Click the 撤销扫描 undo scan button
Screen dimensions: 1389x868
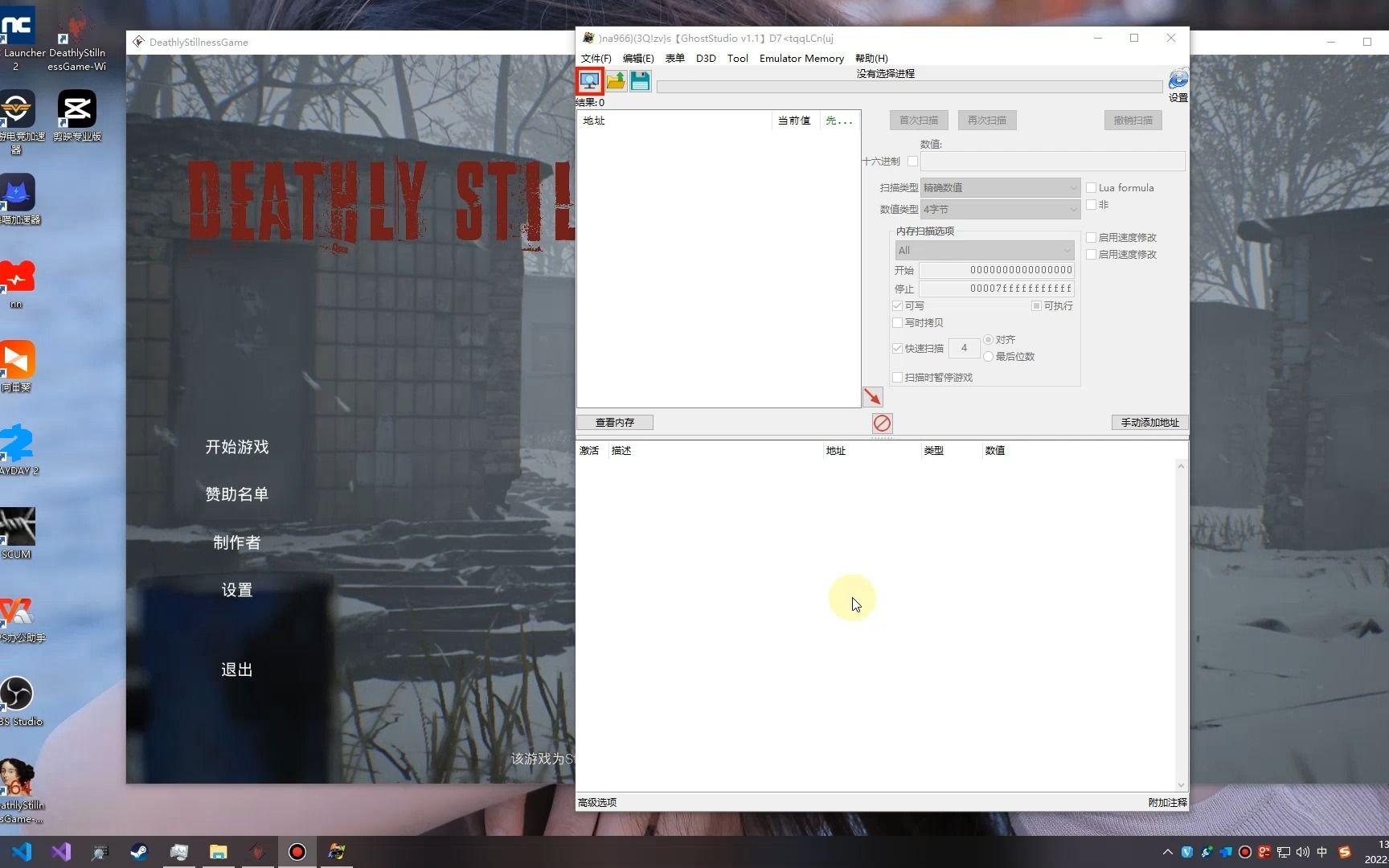click(x=1133, y=120)
